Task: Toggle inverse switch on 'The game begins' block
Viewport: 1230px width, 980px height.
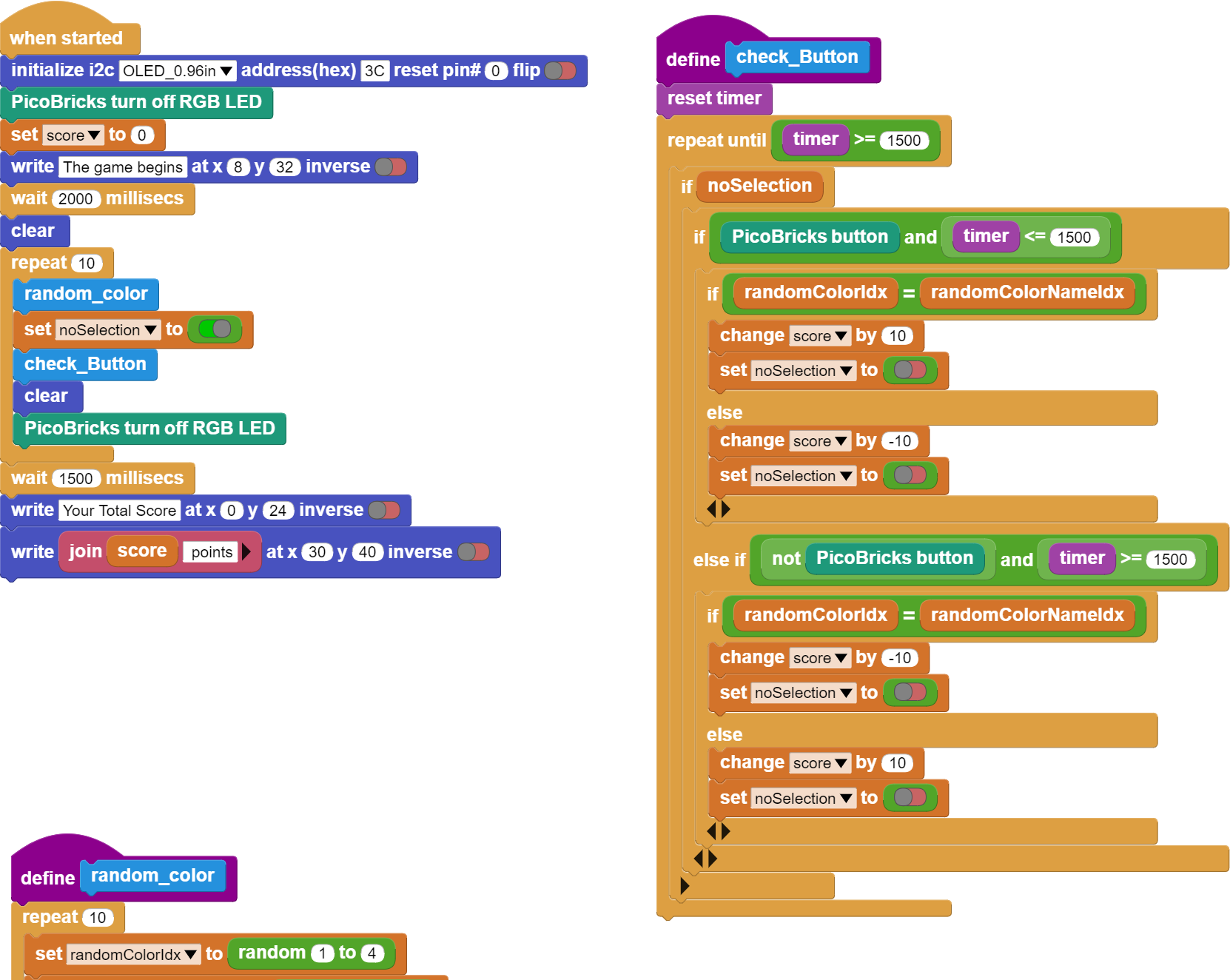Action: [391, 167]
